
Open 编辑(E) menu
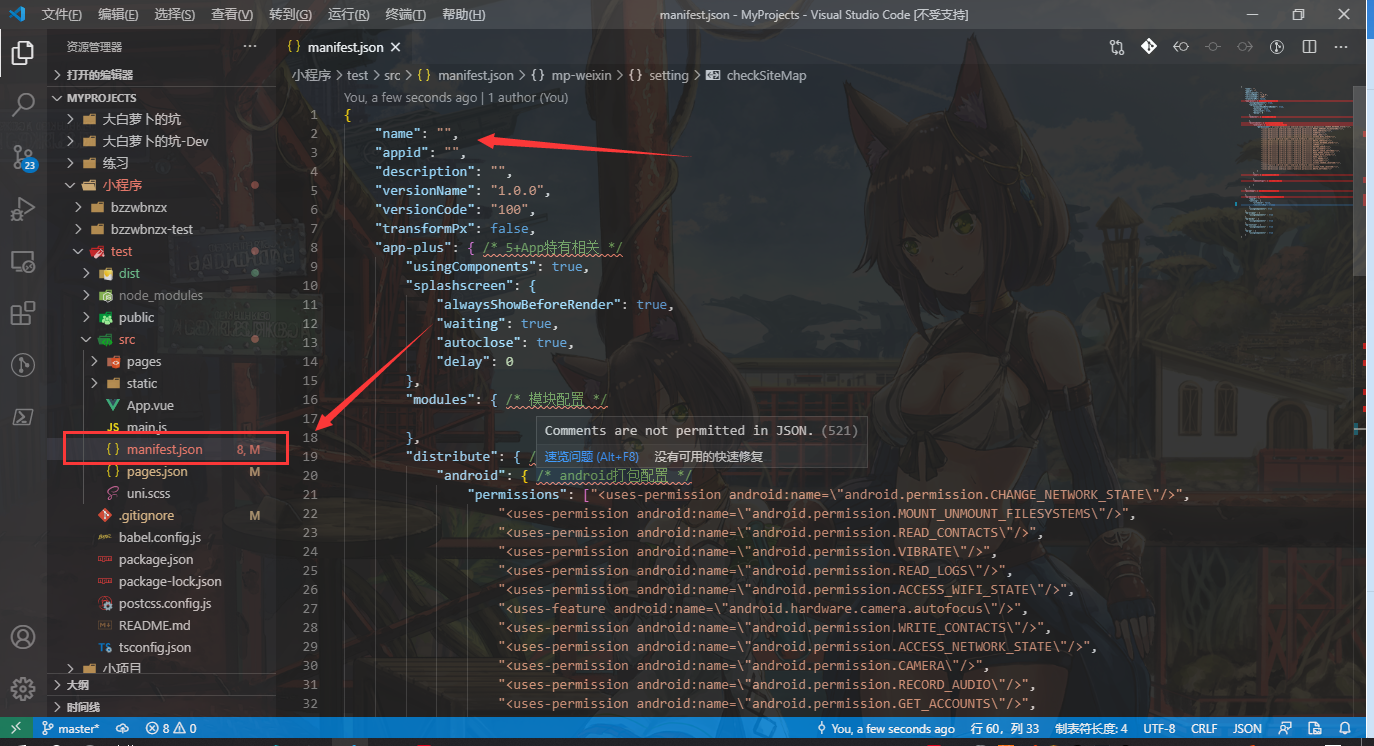(119, 15)
